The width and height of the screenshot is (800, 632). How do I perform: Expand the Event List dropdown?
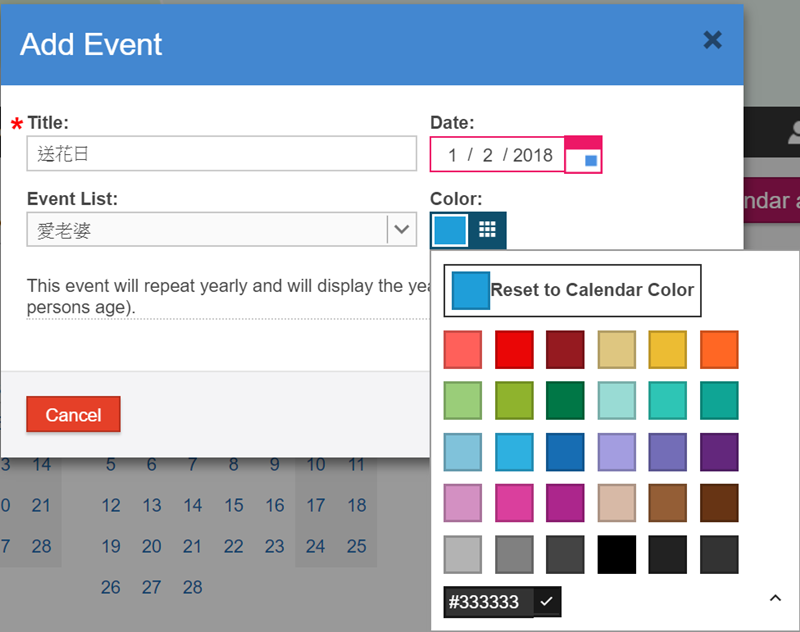402,230
